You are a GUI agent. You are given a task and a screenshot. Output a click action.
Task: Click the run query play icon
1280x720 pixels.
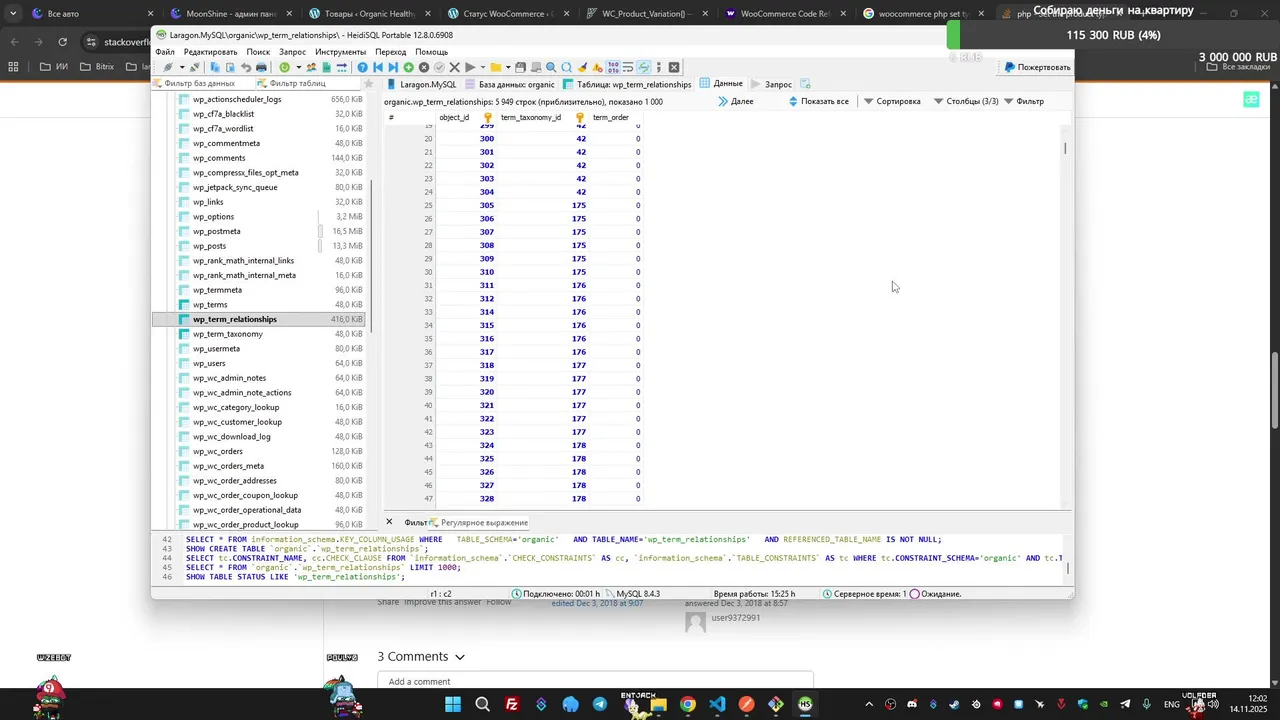coord(470,67)
